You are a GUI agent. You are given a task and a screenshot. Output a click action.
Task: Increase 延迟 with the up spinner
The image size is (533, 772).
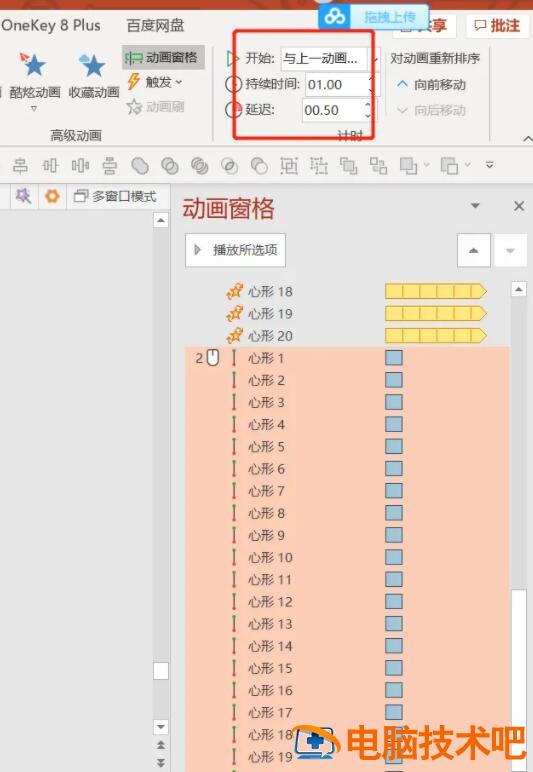click(368, 104)
